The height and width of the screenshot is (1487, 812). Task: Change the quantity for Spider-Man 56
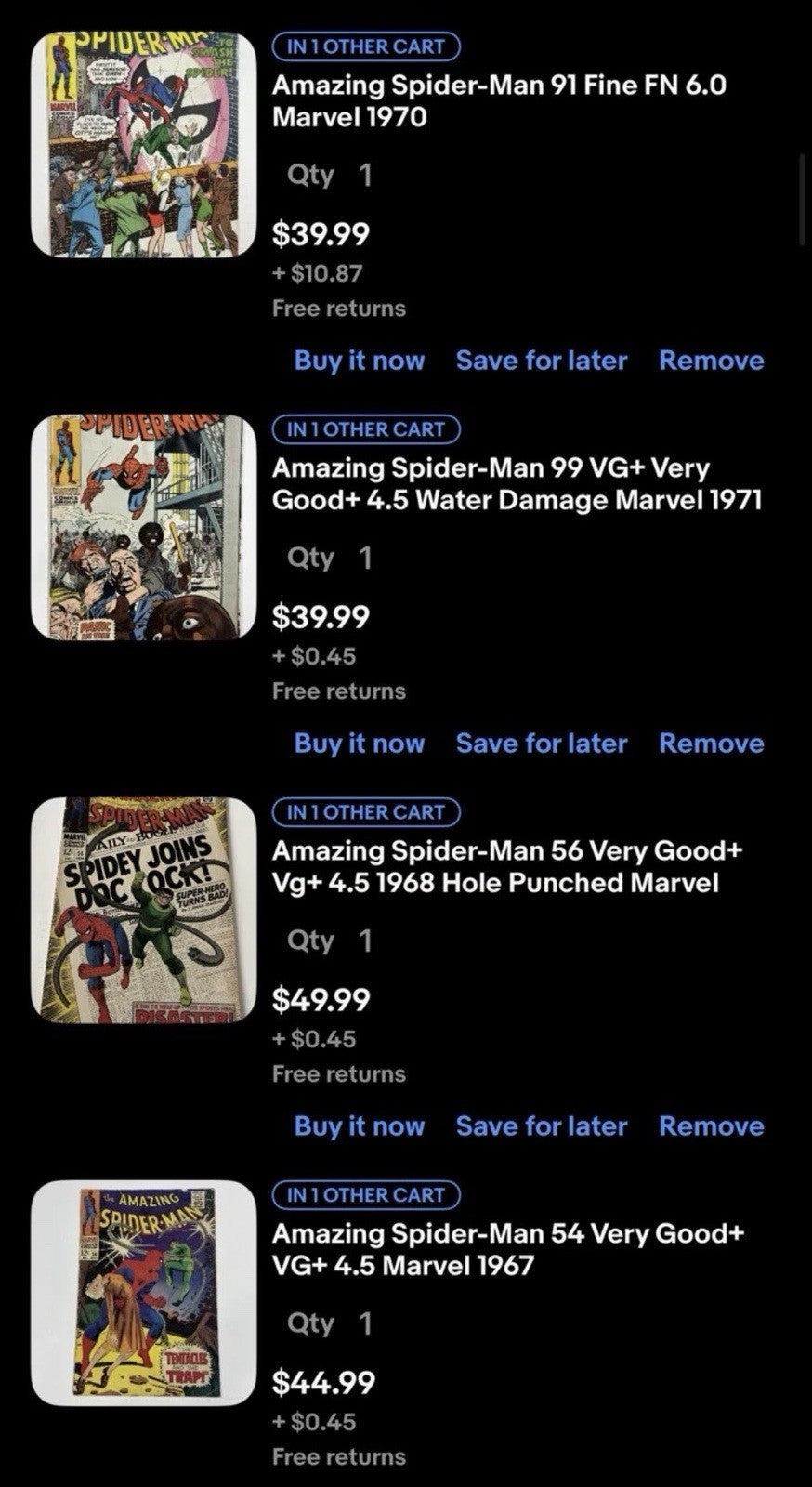click(x=331, y=941)
